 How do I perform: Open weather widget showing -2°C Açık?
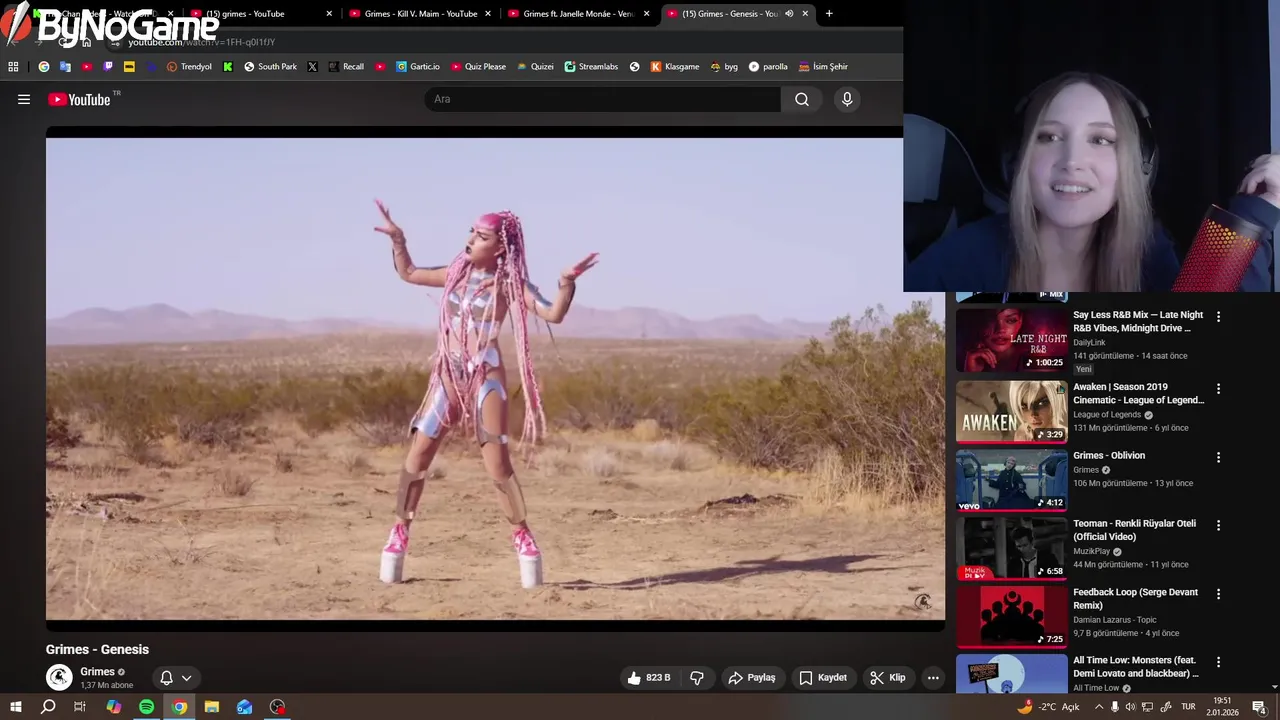click(1048, 707)
